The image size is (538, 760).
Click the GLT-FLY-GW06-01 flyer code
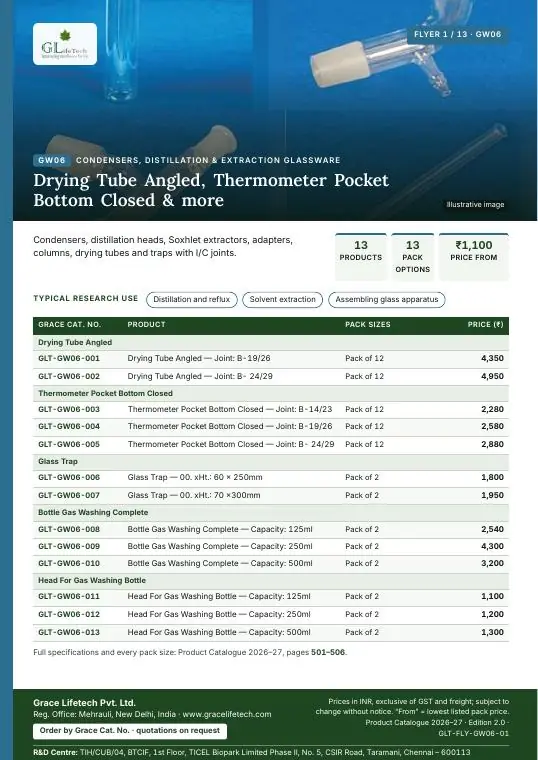(474, 734)
